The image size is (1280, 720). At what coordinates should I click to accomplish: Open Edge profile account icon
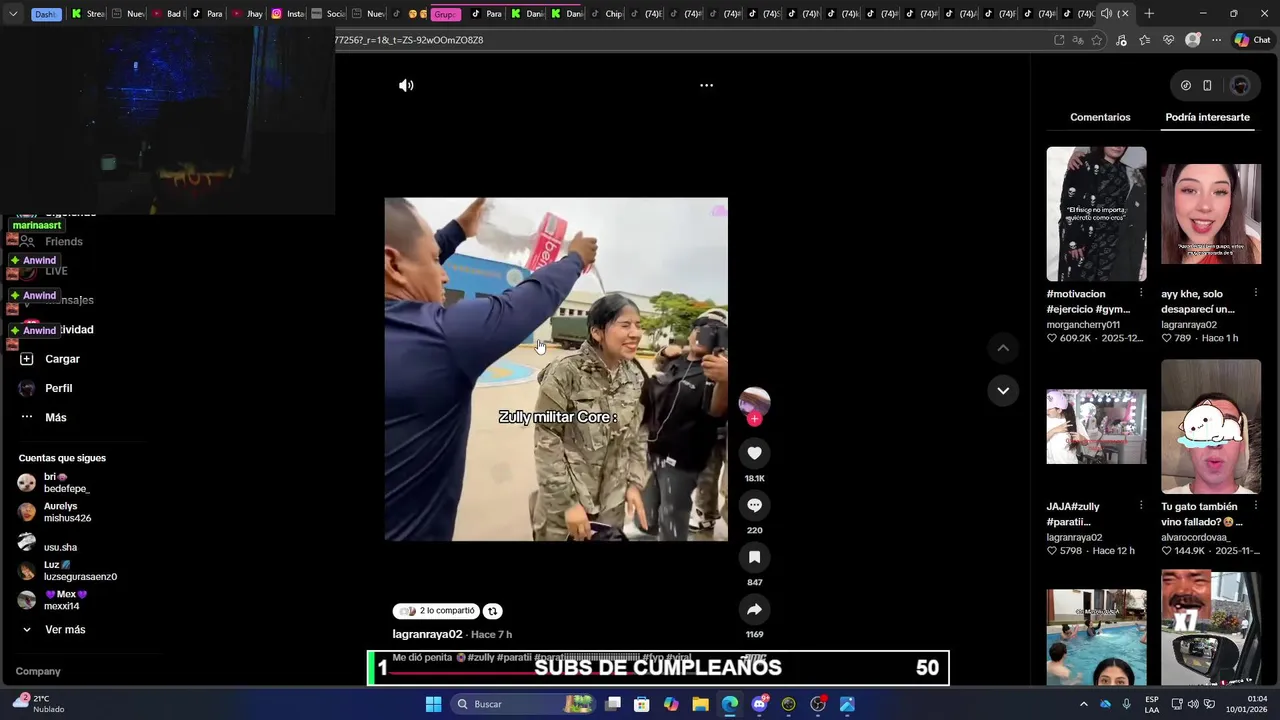click(1192, 40)
